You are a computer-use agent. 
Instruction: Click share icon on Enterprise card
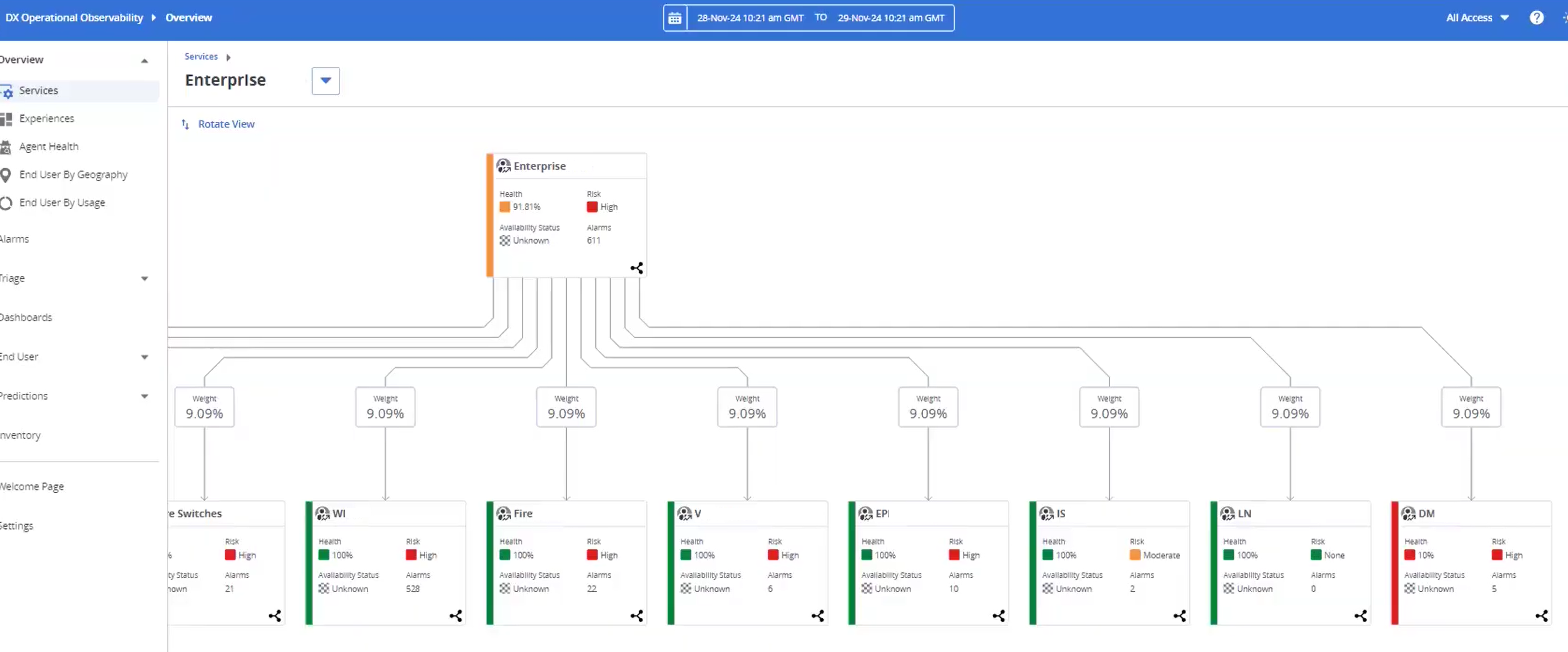coord(636,268)
